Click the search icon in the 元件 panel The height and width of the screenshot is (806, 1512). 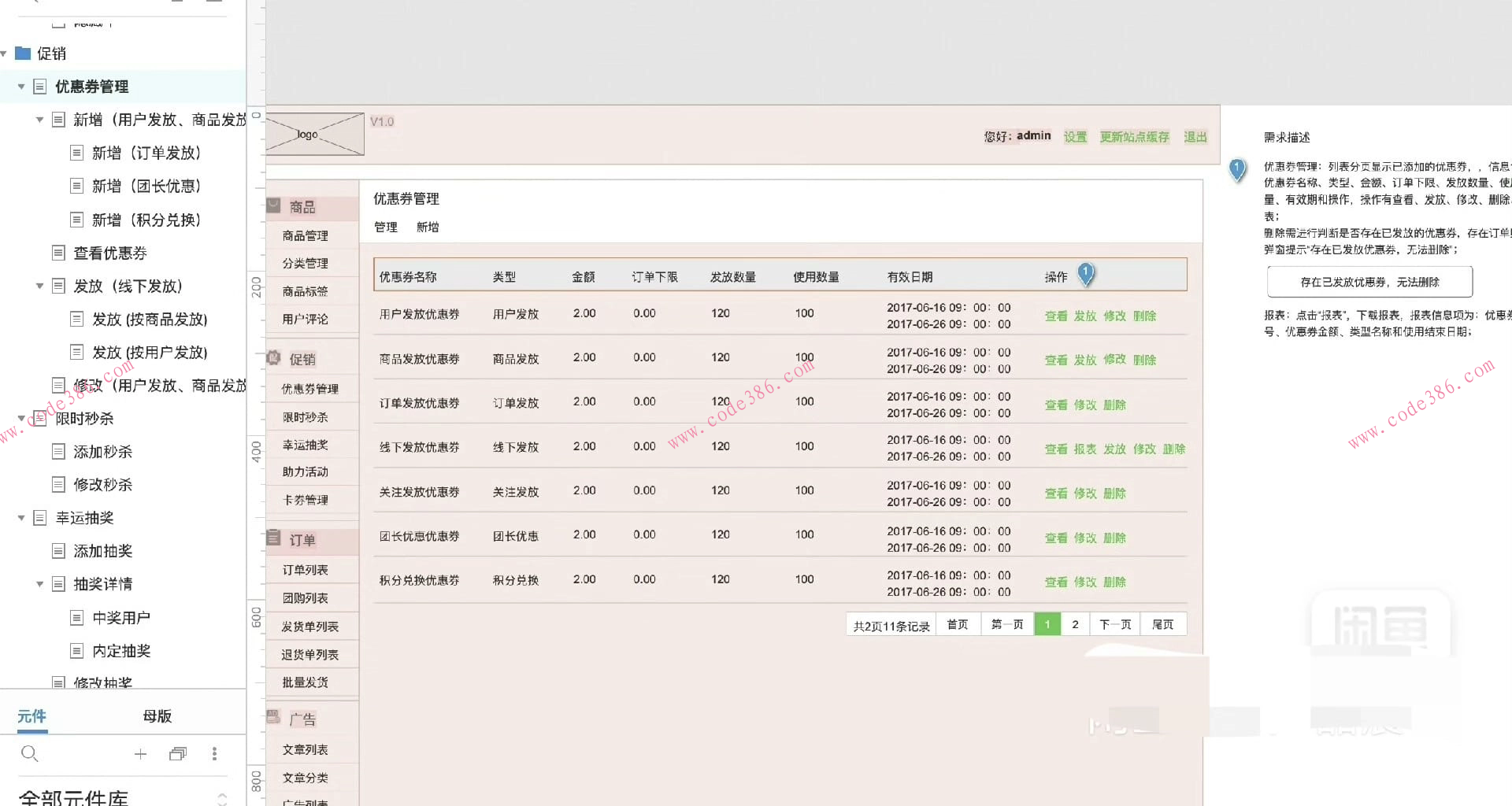[30, 753]
